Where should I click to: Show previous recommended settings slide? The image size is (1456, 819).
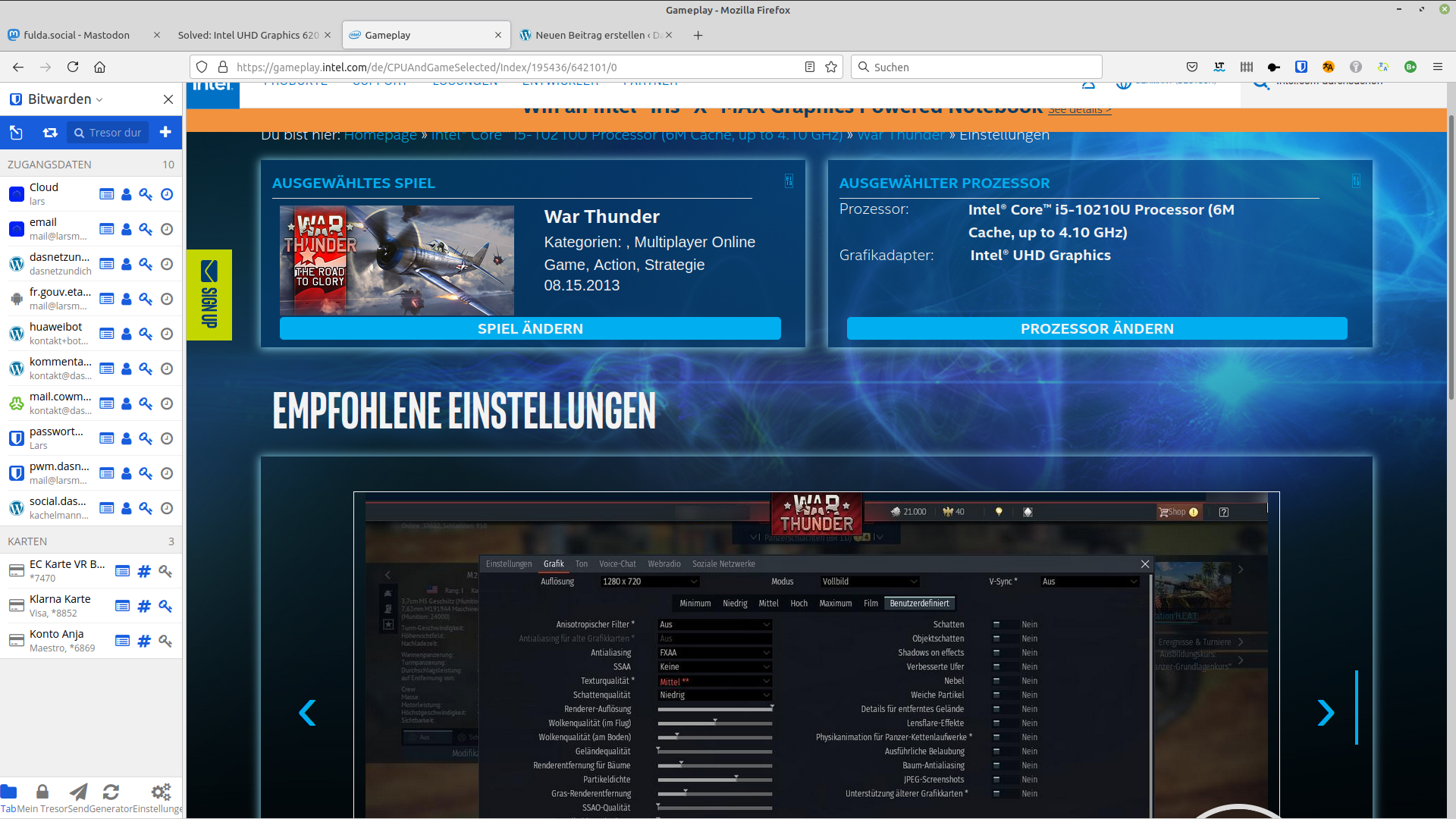307,713
